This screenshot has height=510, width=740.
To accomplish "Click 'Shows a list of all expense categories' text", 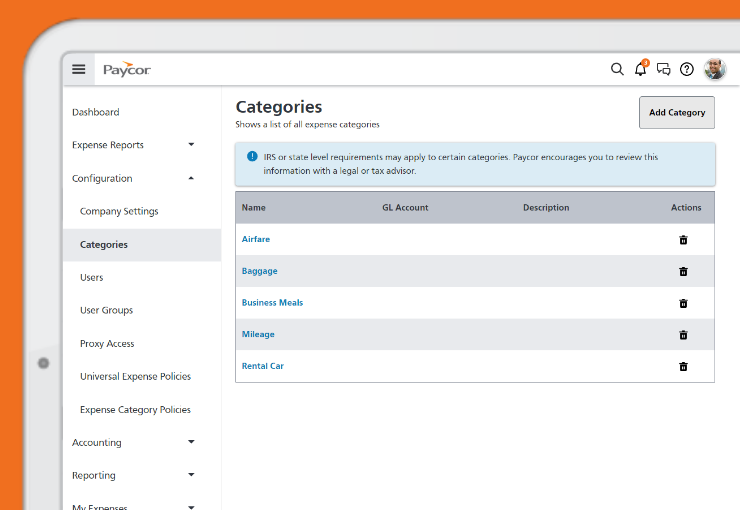I will 307,125.
